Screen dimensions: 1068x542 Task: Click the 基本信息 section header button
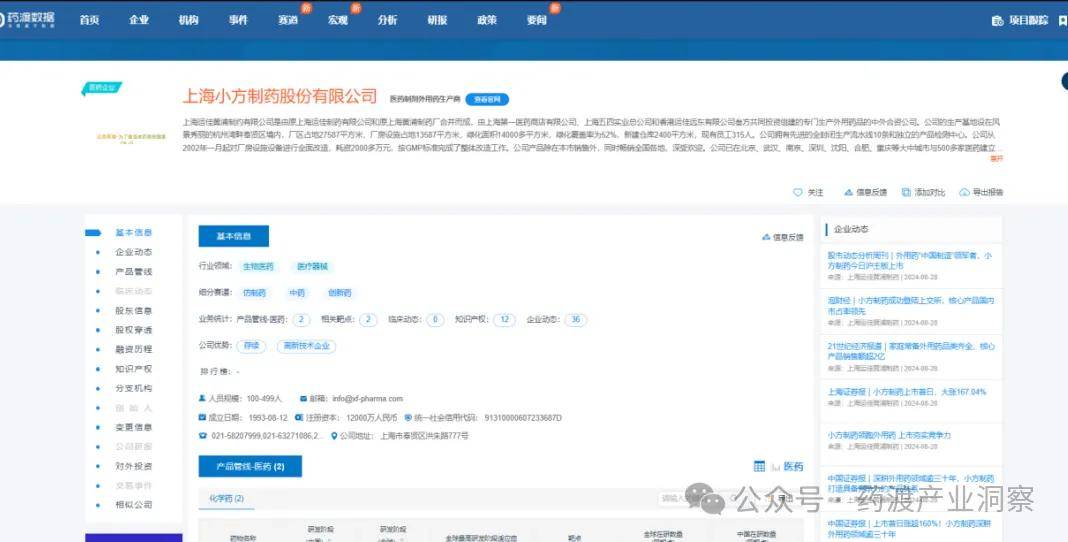[234, 236]
